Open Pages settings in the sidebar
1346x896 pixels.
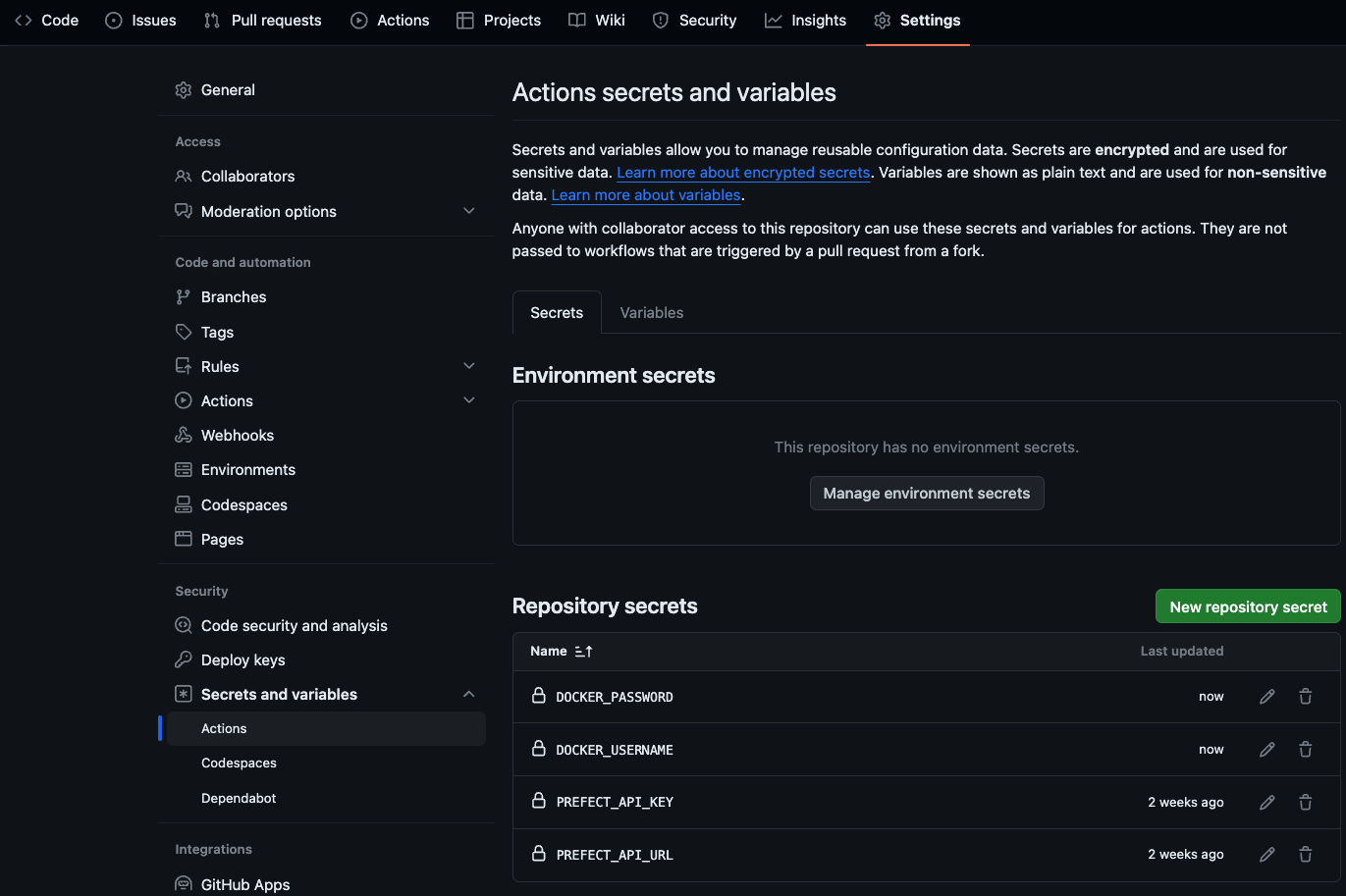(x=220, y=539)
